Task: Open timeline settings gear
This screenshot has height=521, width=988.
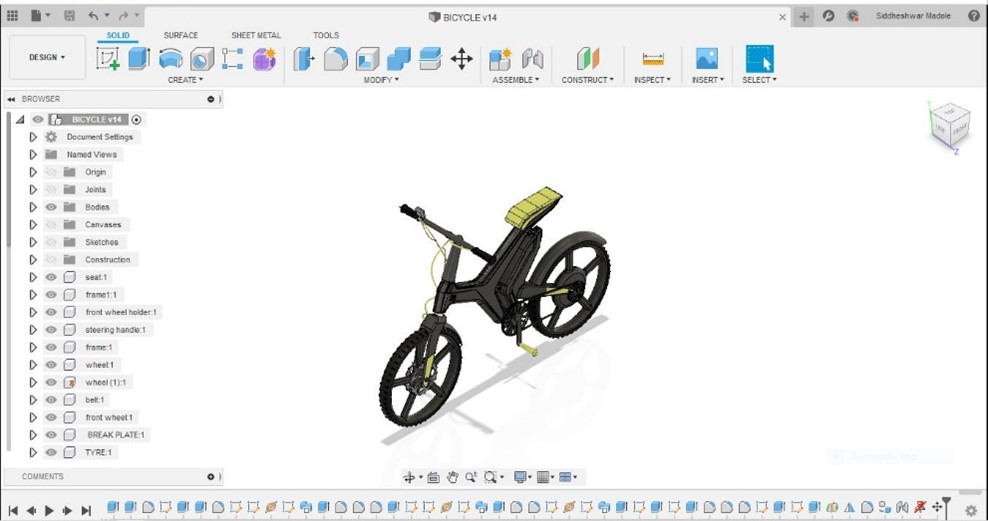Action: tap(971, 509)
